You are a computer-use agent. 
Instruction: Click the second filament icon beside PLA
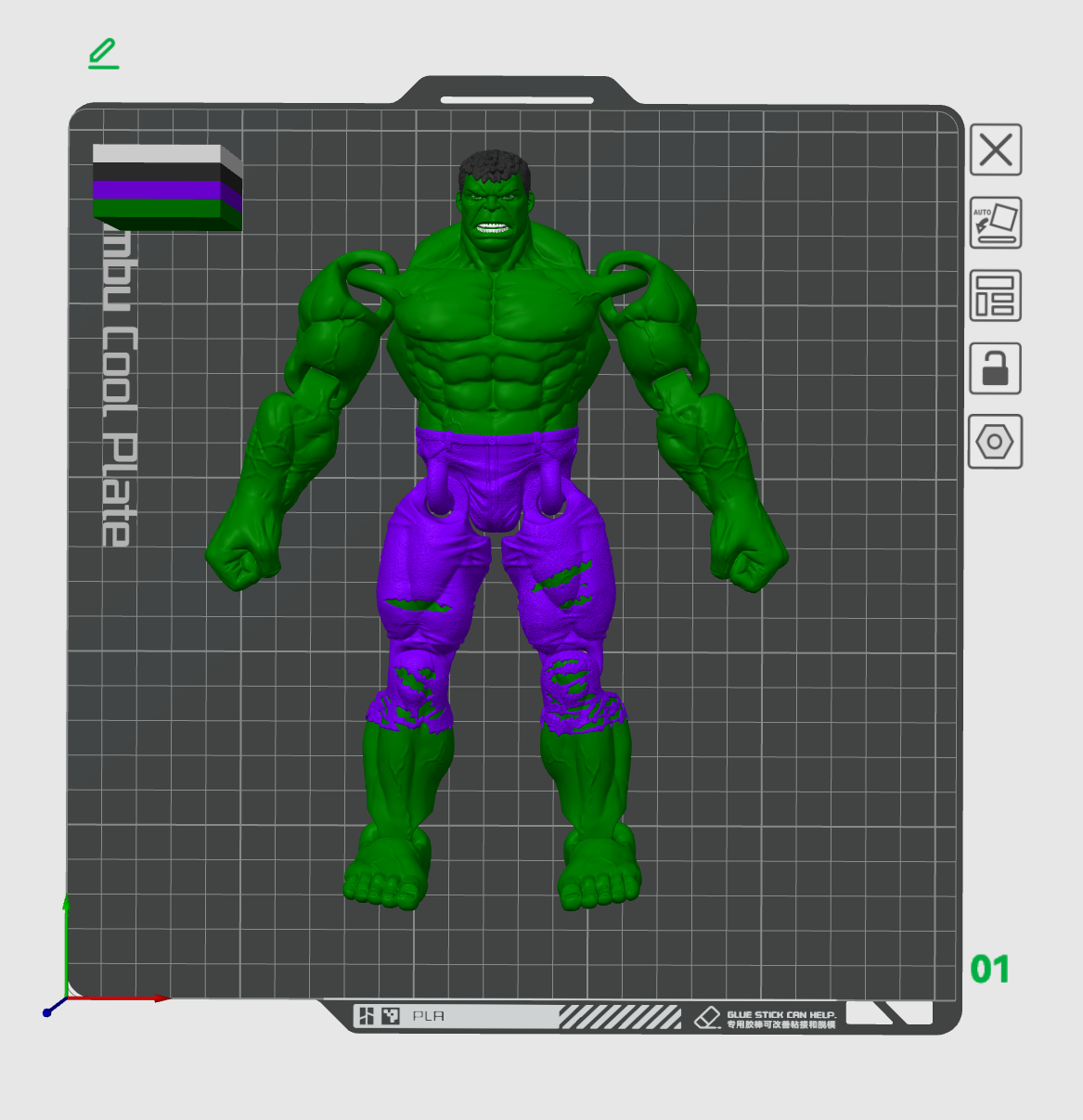coord(392,1014)
